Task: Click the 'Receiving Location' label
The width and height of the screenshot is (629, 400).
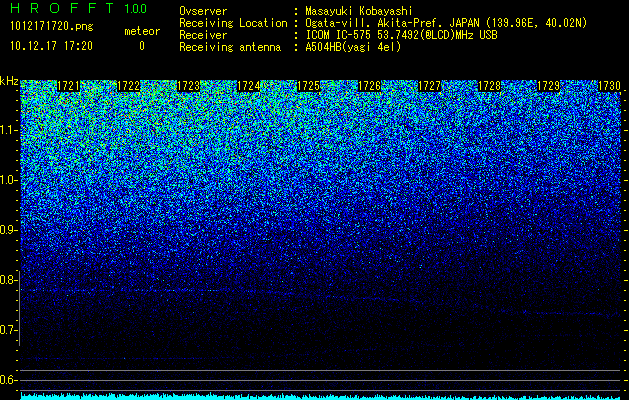Action: pyautogui.click(x=233, y=23)
